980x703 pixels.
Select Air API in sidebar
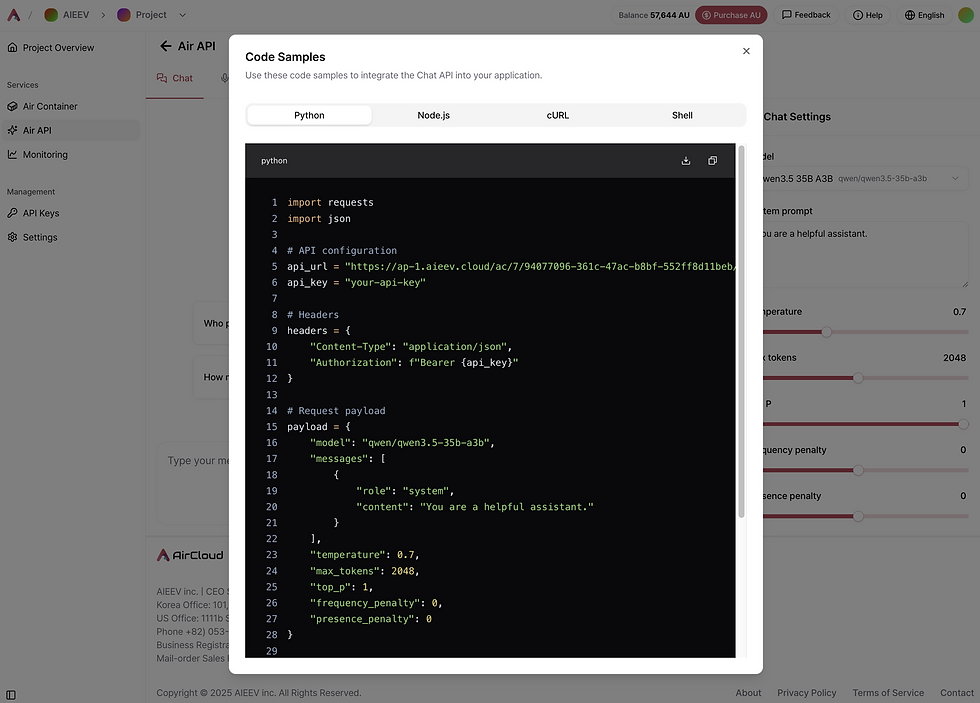70,130
